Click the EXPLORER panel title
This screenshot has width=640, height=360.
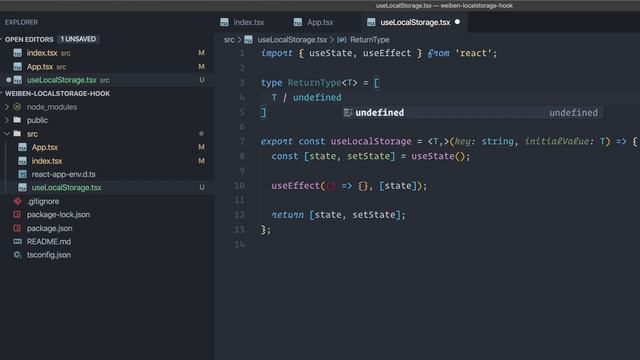tap(21, 22)
